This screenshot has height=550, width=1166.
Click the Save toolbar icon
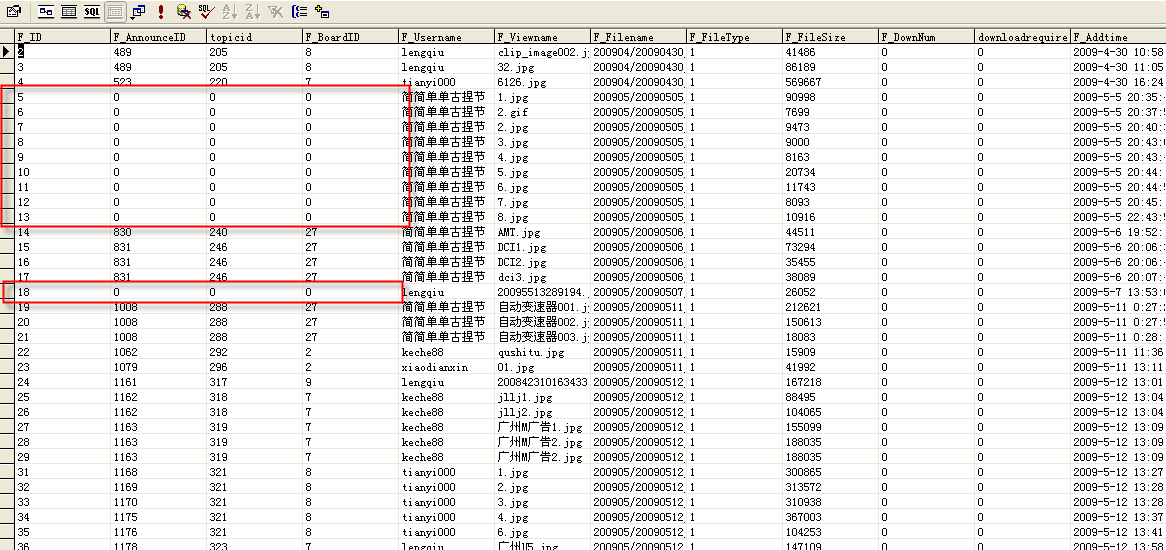click(x=13, y=11)
